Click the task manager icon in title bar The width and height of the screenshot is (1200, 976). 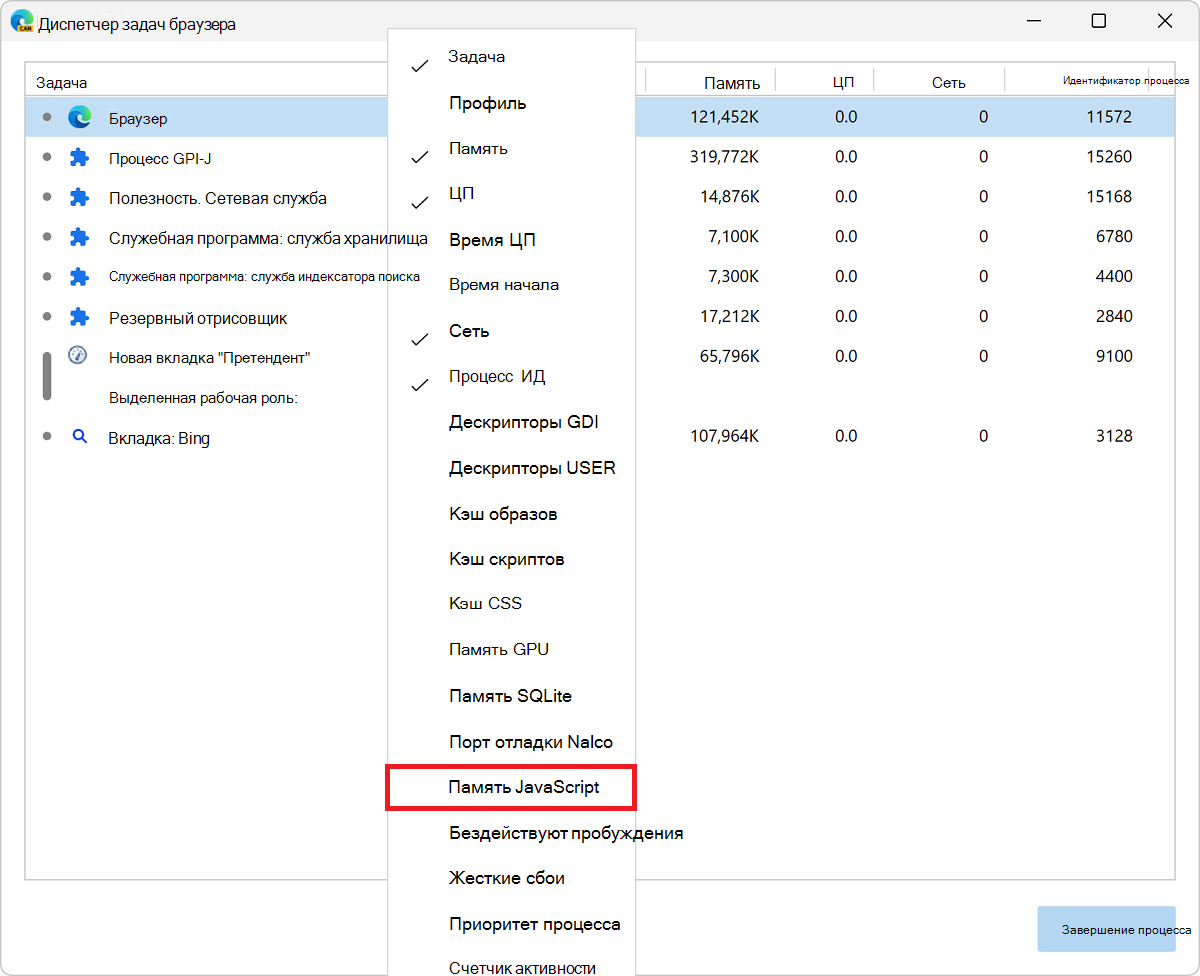coord(22,22)
